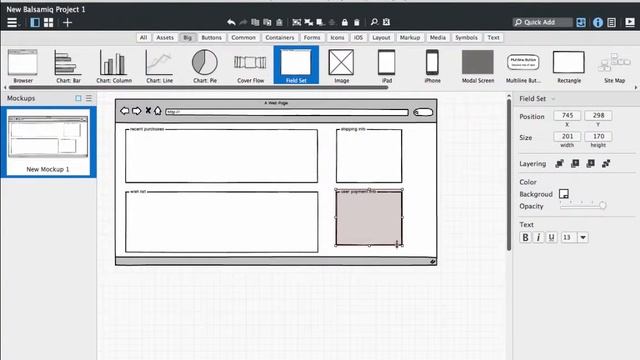The width and height of the screenshot is (640, 360).
Task: Toggle Italic text formatting
Action: (x=538, y=238)
